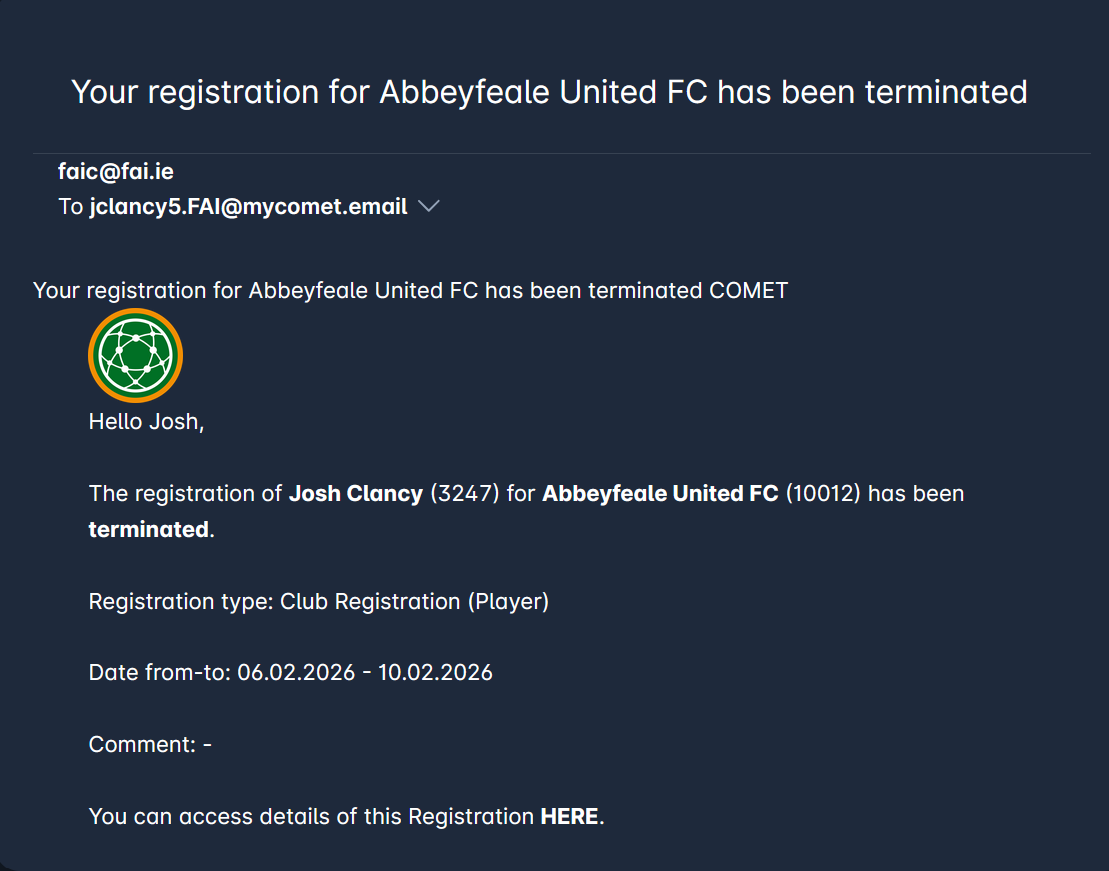Click the Comment line
This screenshot has width=1109, height=871.
(x=150, y=745)
